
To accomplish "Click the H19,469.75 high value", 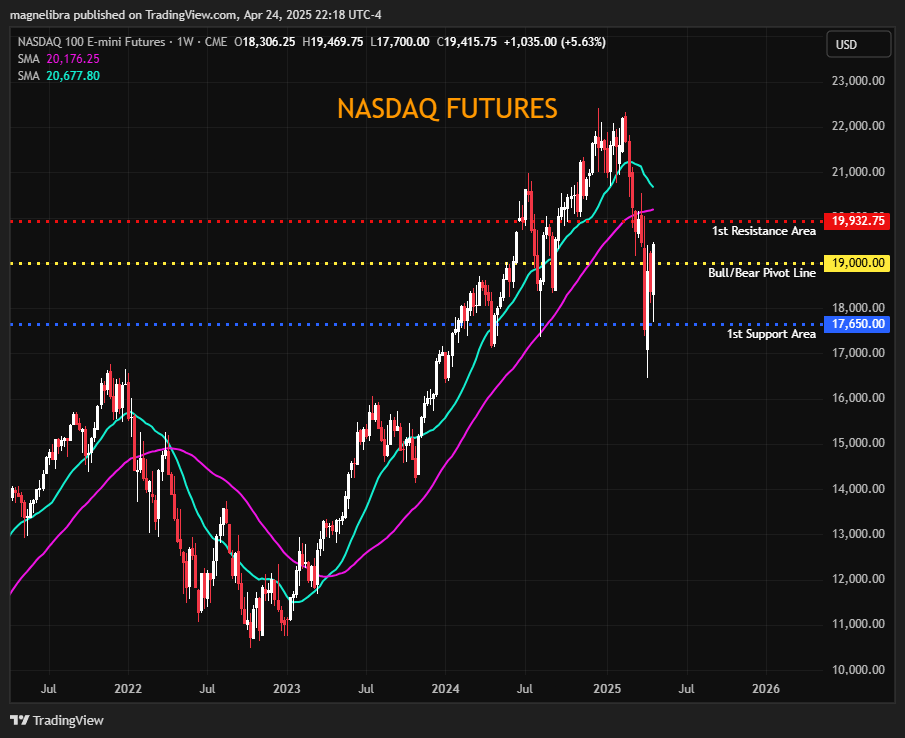I will 333,42.
